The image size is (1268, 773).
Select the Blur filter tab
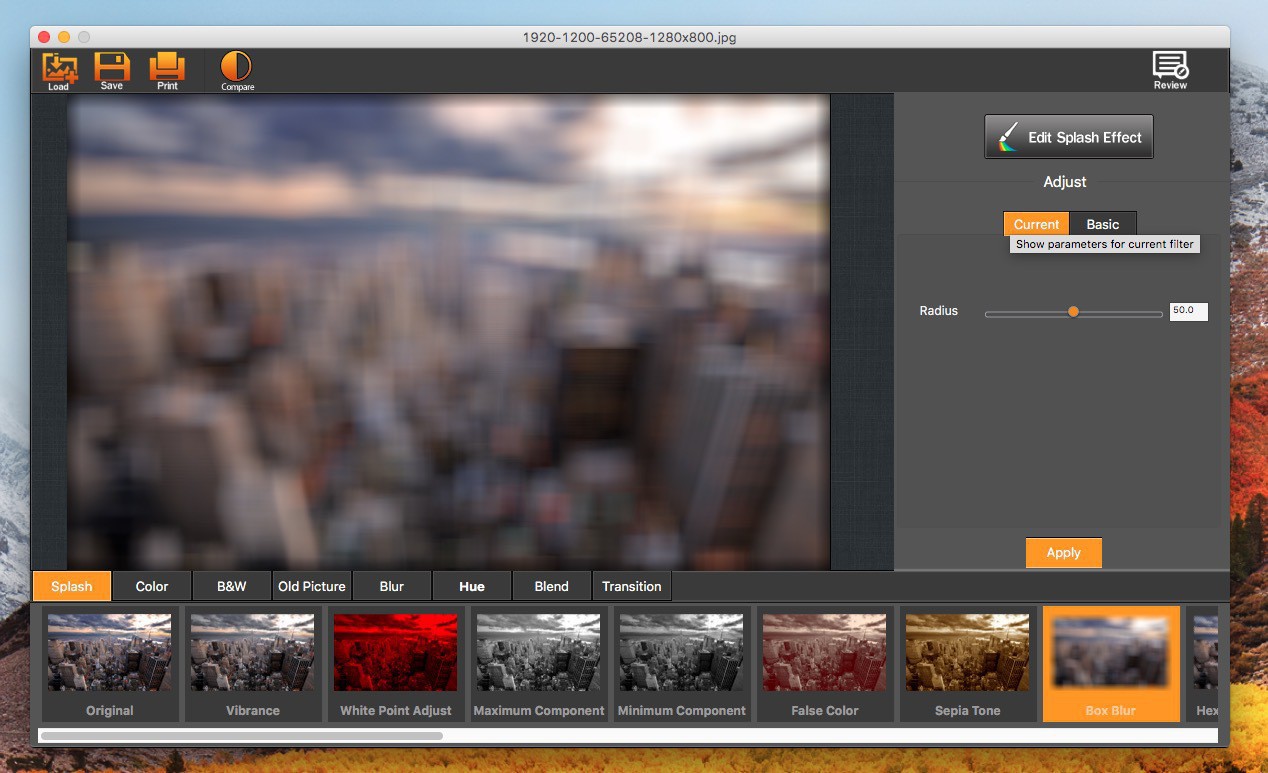[x=392, y=586]
